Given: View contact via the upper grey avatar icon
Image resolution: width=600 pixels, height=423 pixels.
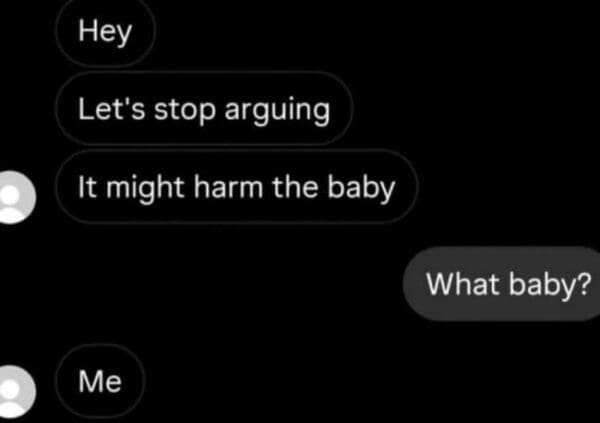Looking at the screenshot, I should tap(15, 197).
